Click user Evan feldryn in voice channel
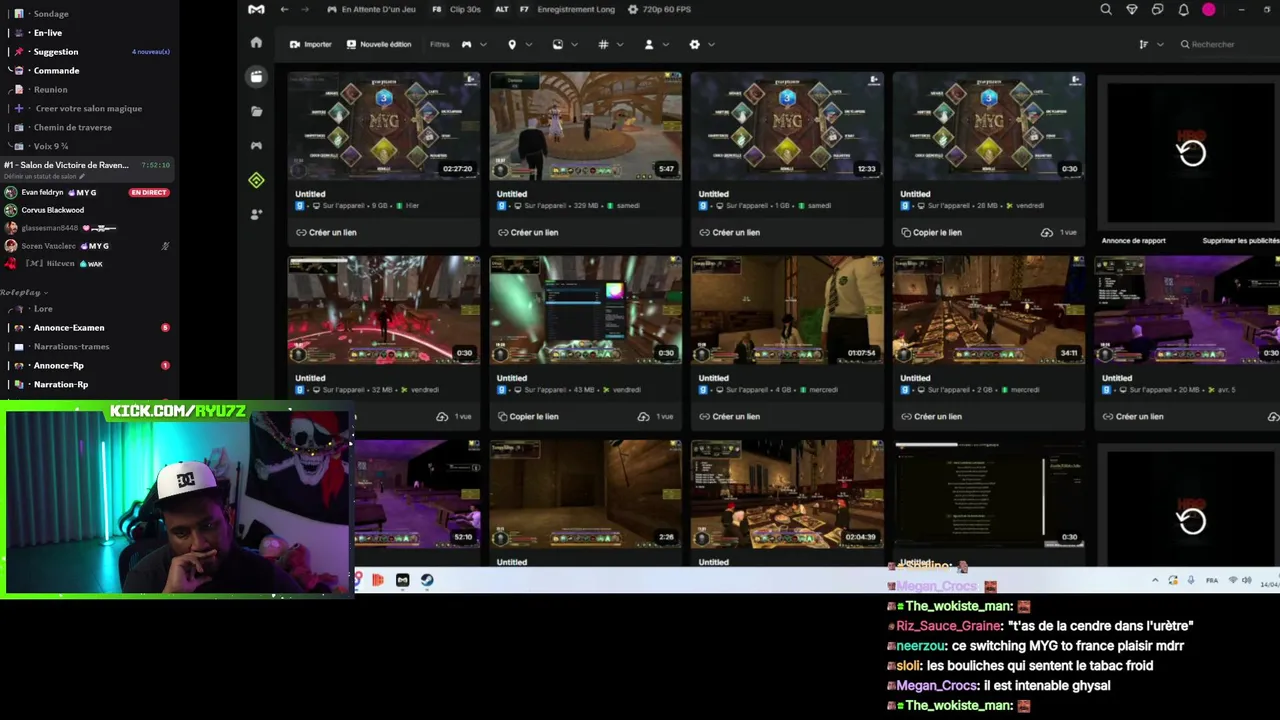 [x=42, y=192]
